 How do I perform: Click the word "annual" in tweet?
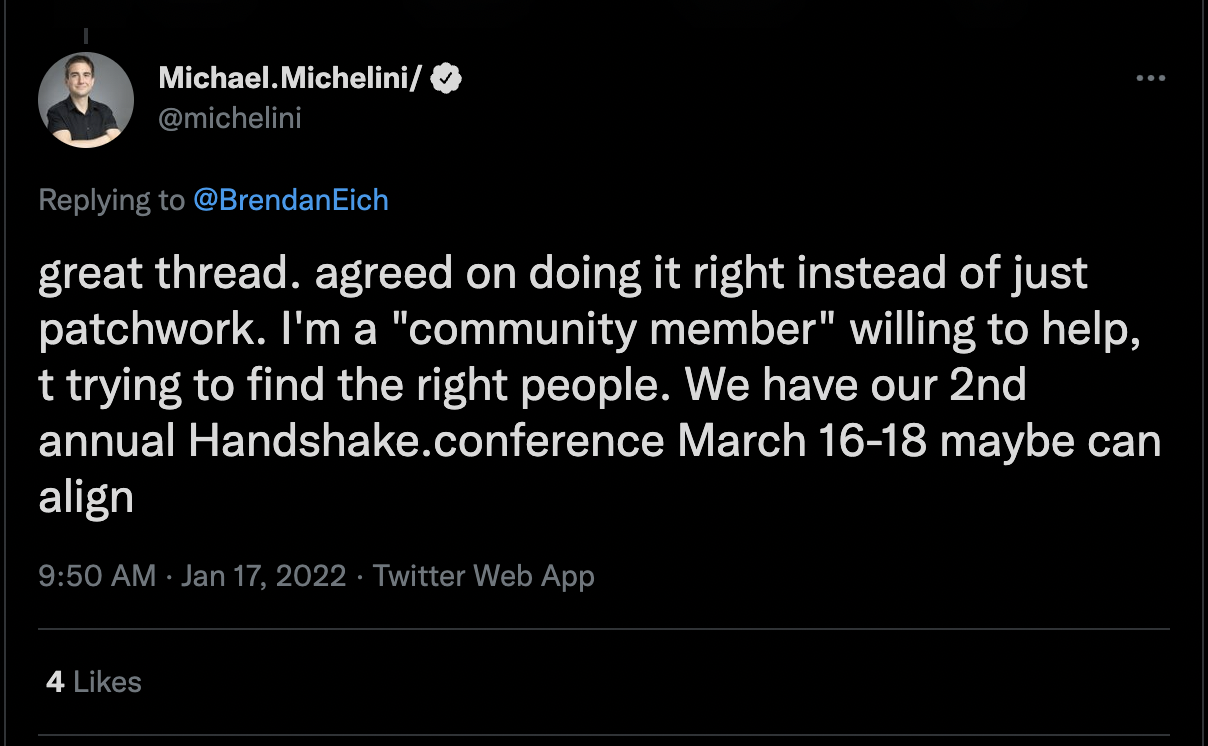click(x=106, y=441)
